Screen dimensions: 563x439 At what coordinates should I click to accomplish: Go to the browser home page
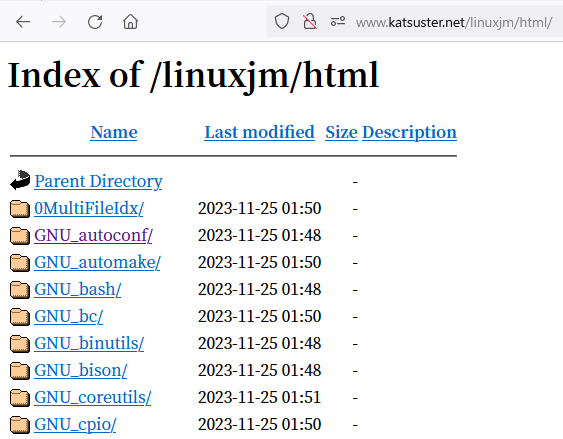130,22
